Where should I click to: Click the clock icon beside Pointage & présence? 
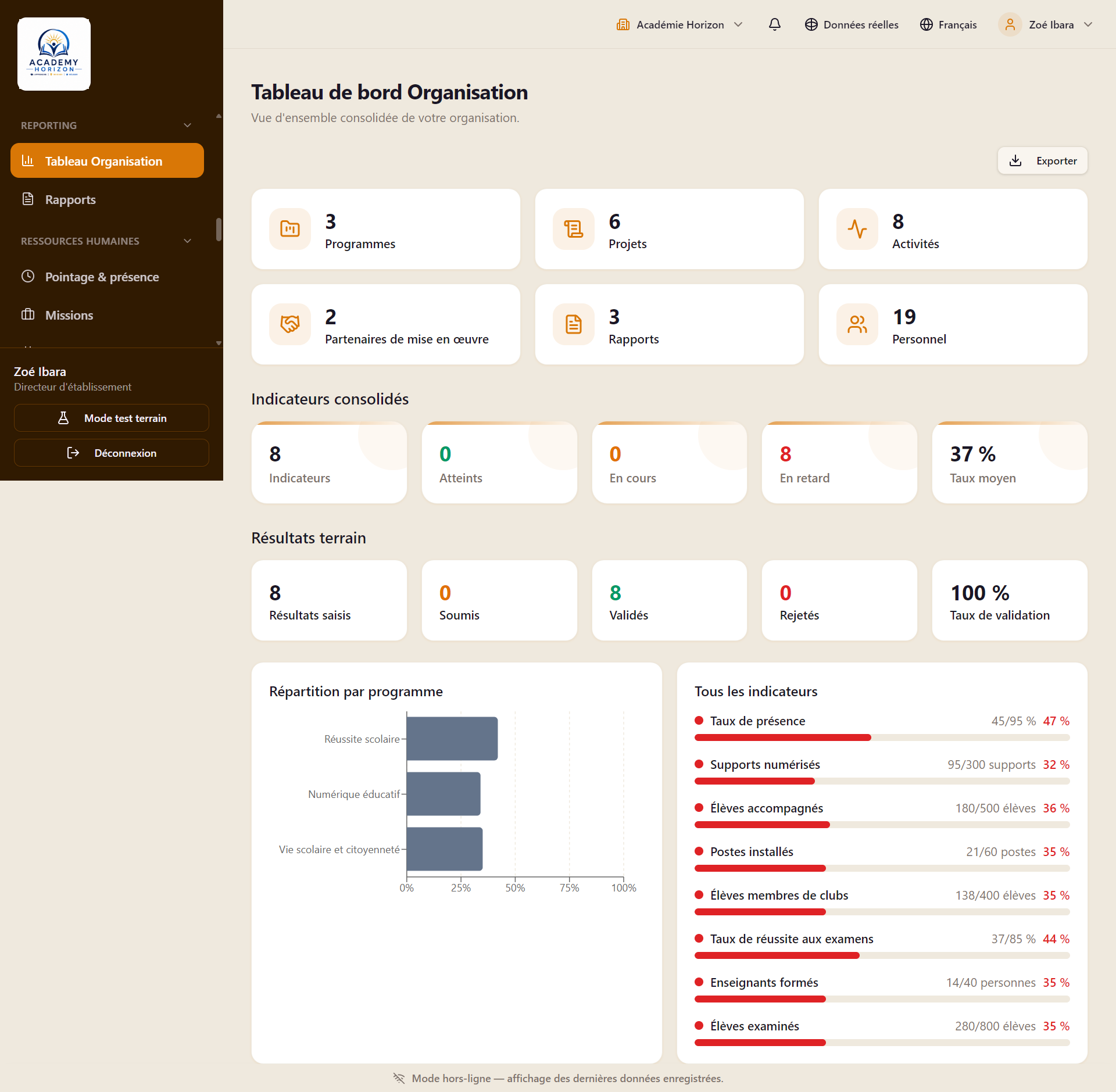pos(28,276)
